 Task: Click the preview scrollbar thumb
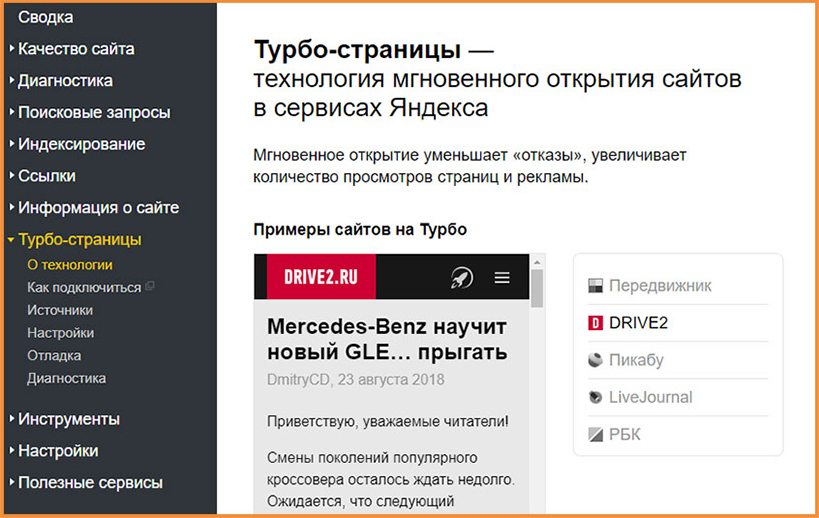[x=537, y=288]
